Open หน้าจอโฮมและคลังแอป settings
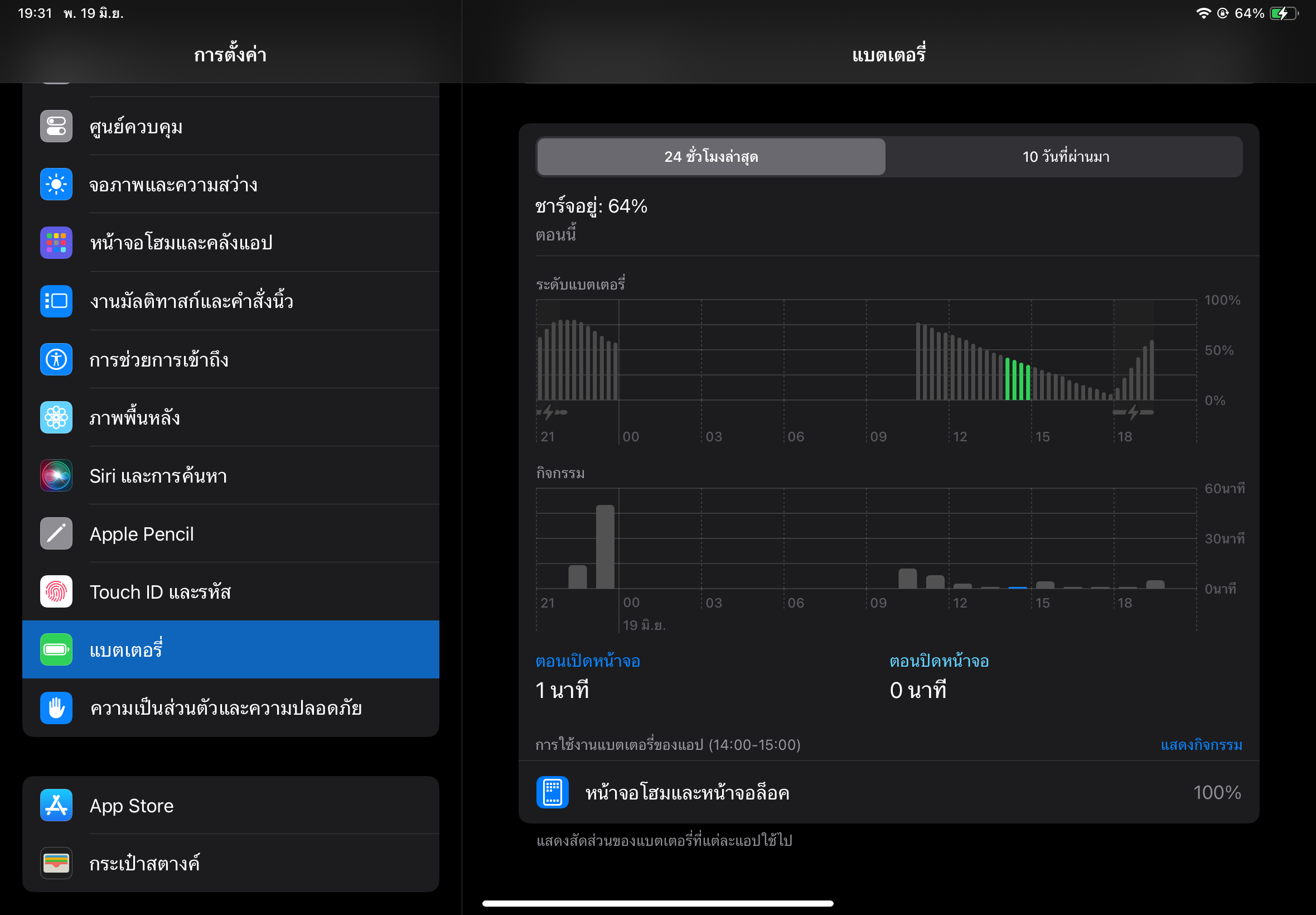 coord(231,243)
